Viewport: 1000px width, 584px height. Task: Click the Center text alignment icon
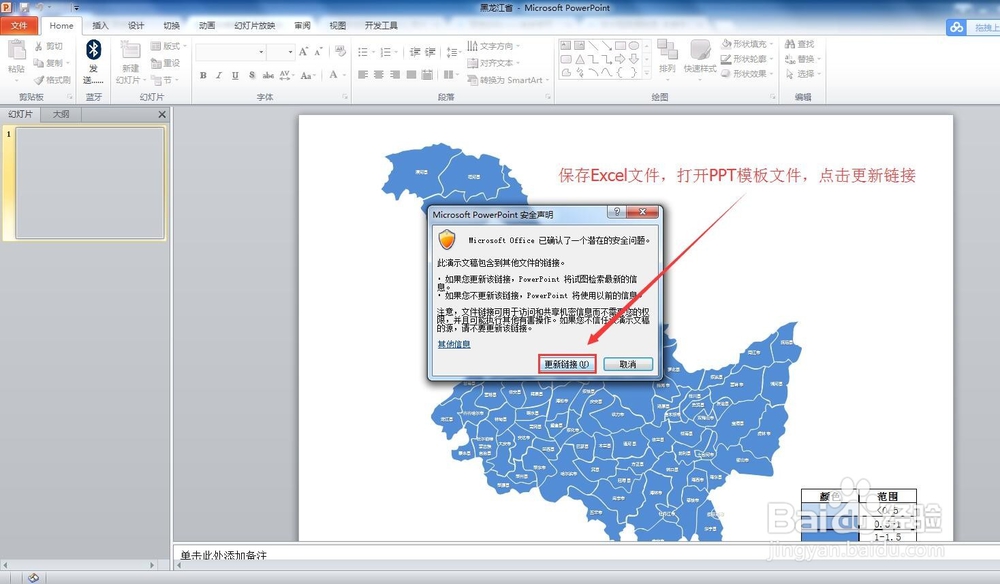click(x=379, y=75)
